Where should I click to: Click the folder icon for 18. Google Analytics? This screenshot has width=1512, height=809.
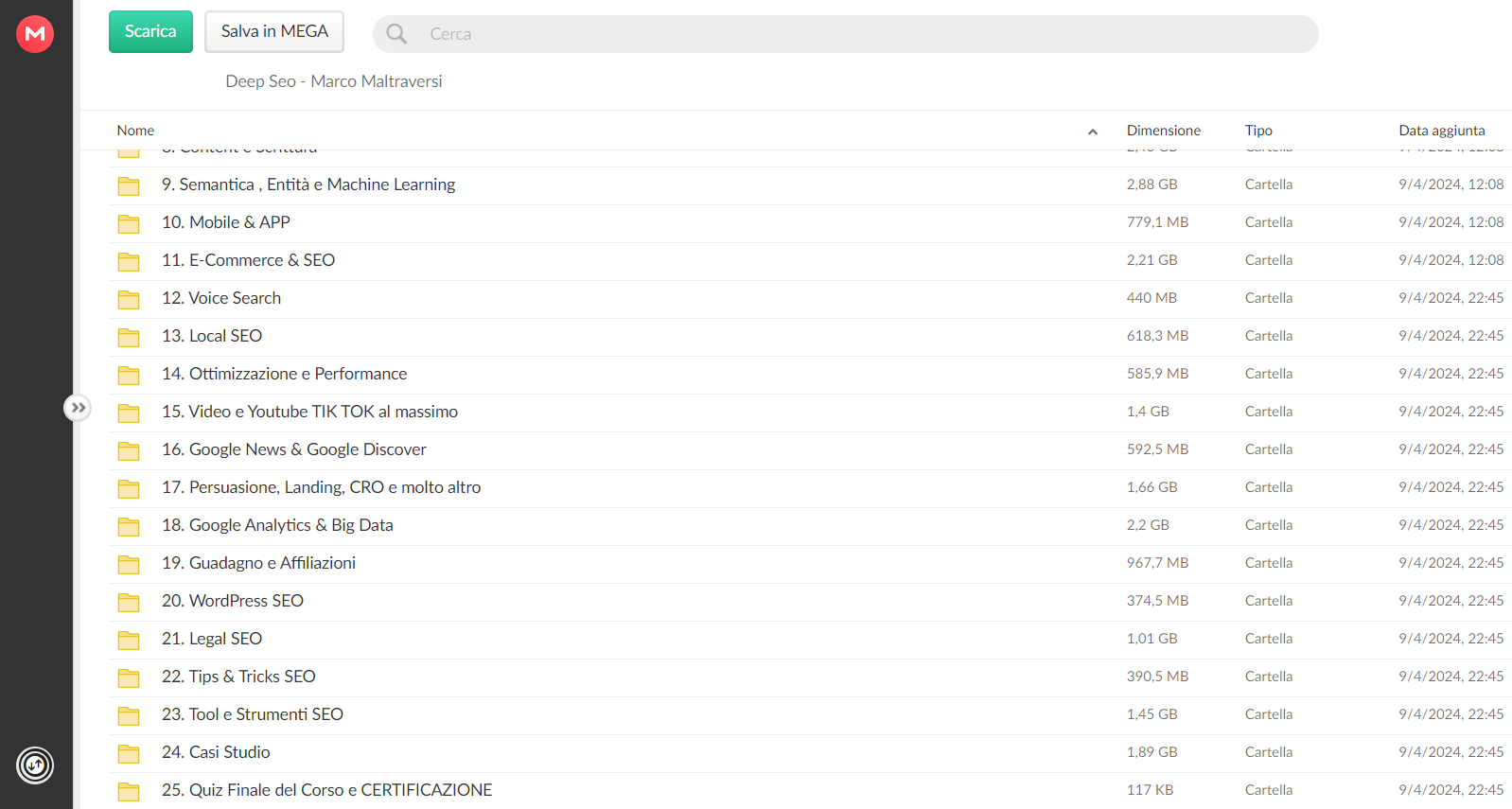pos(129,526)
